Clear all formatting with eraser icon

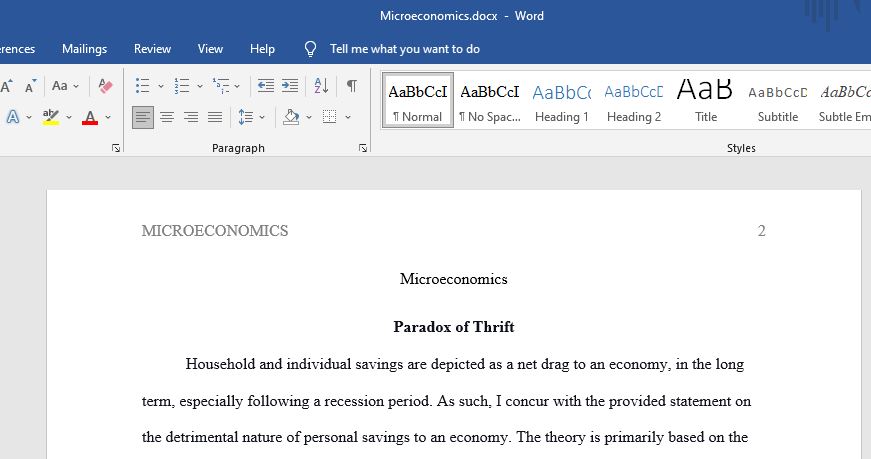(x=105, y=86)
